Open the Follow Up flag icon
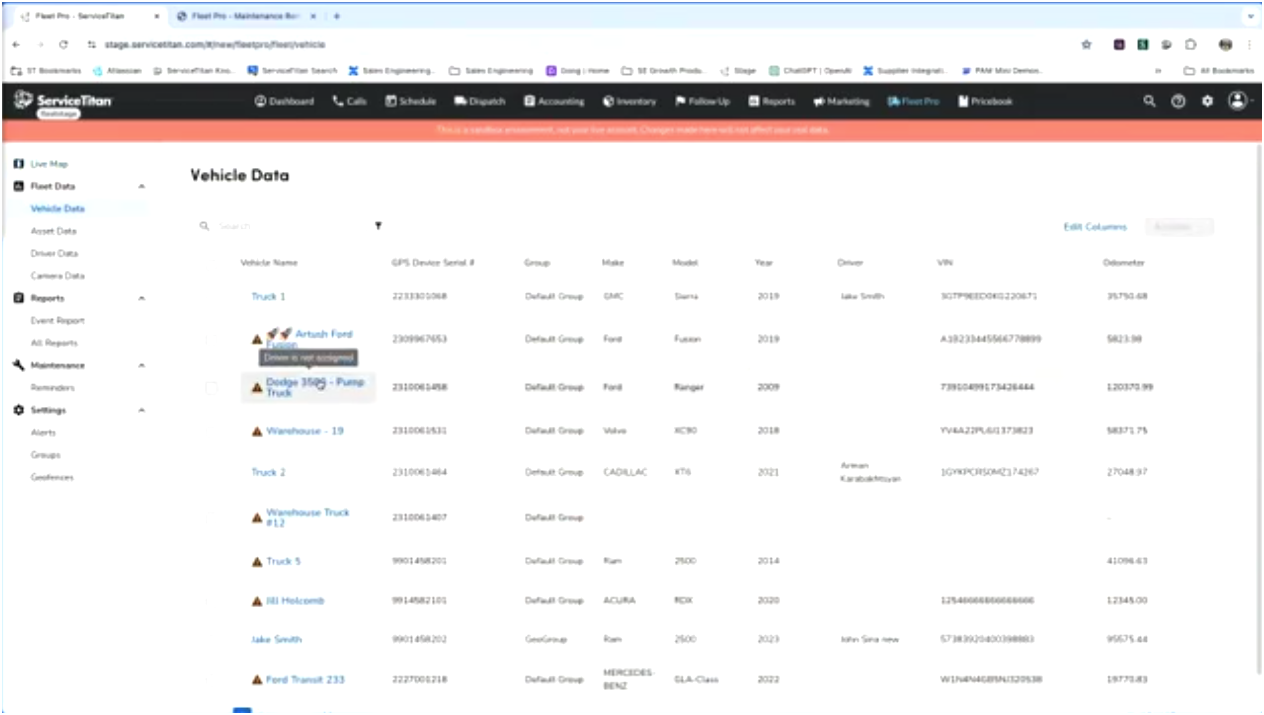Image resolution: width=1264 pixels, height=715 pixels. point(680,101)
